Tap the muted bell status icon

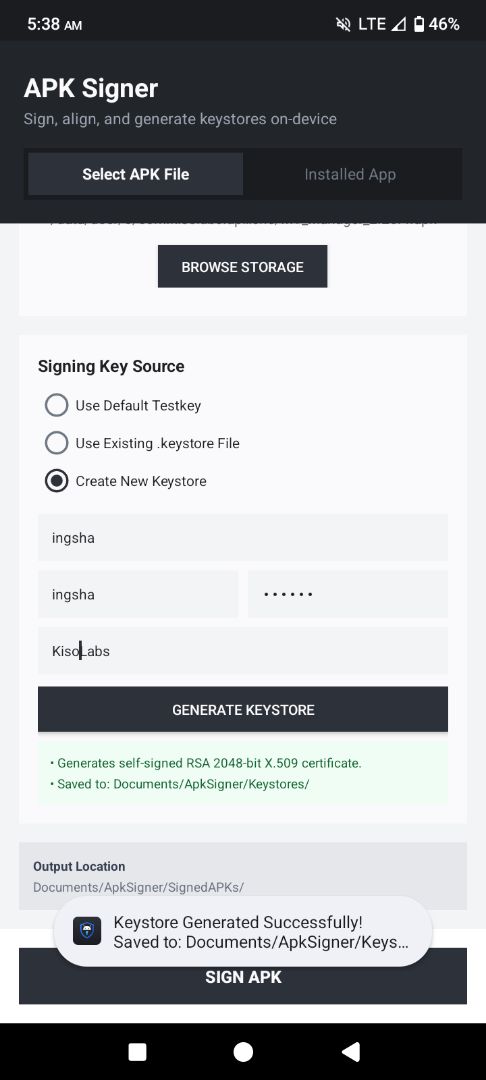(x=343, y=25)
